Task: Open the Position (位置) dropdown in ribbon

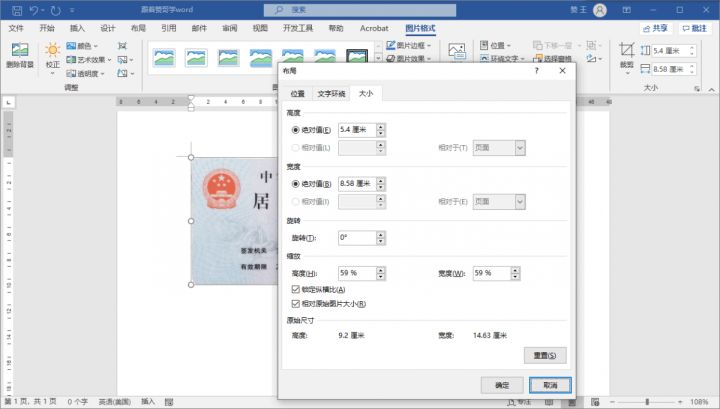Action: click(495, 45)
